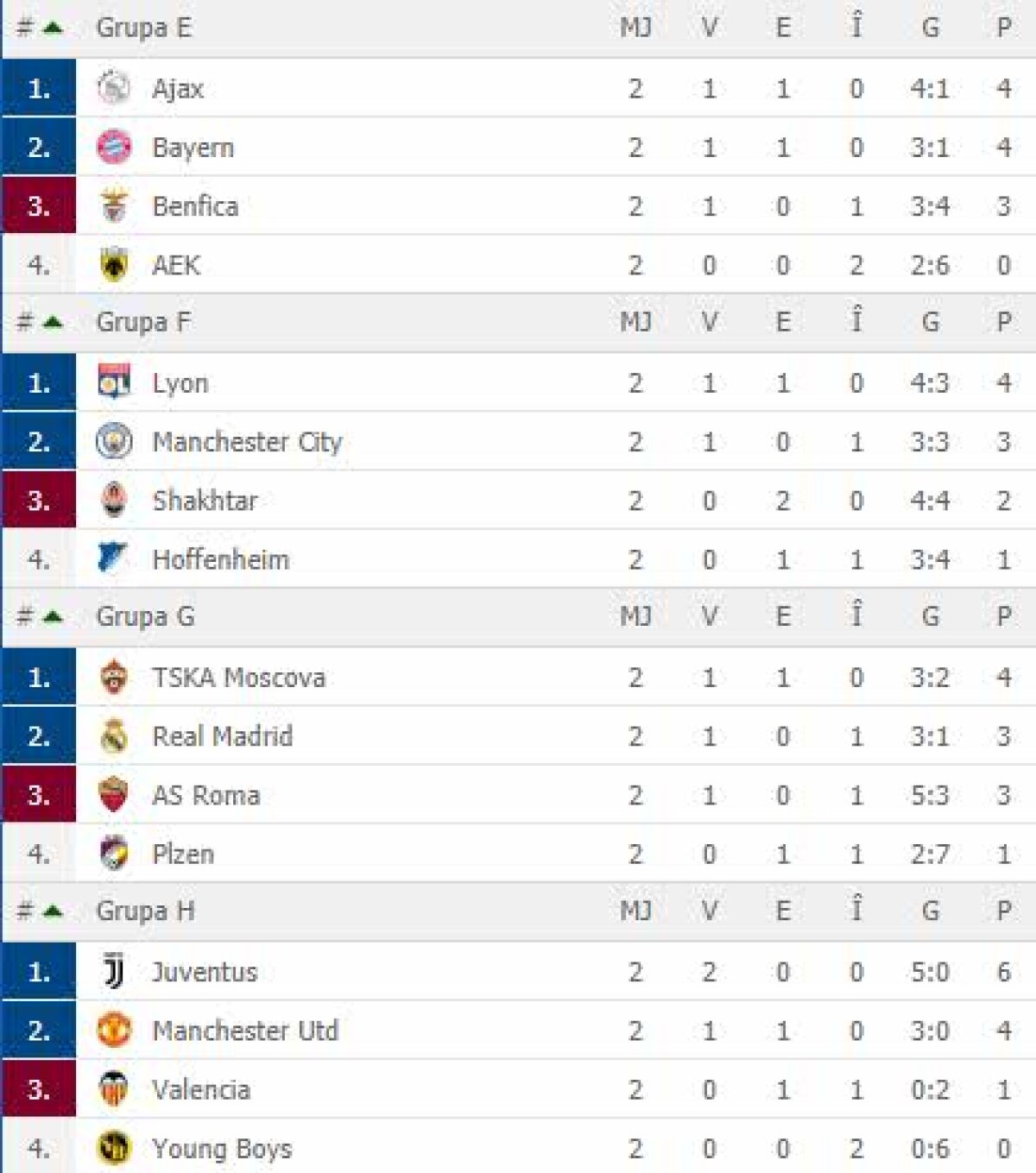This screenshot has width=1036, height=1173.
Task: Click the Manchester Utd crest
Action: click(x=114, y=1031)
